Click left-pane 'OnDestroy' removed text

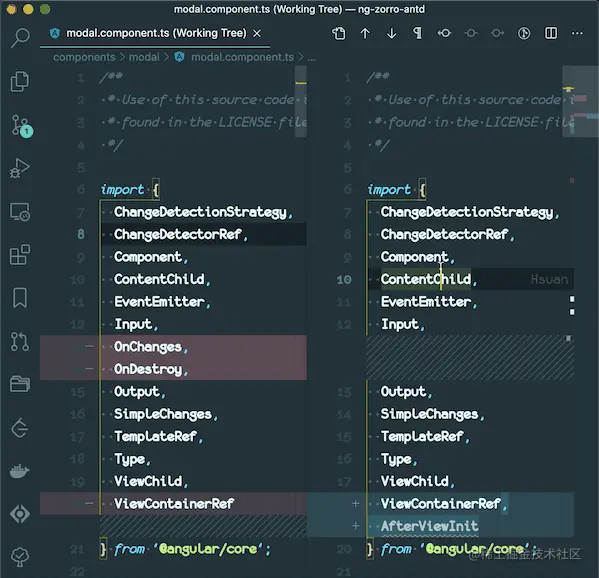147,369
